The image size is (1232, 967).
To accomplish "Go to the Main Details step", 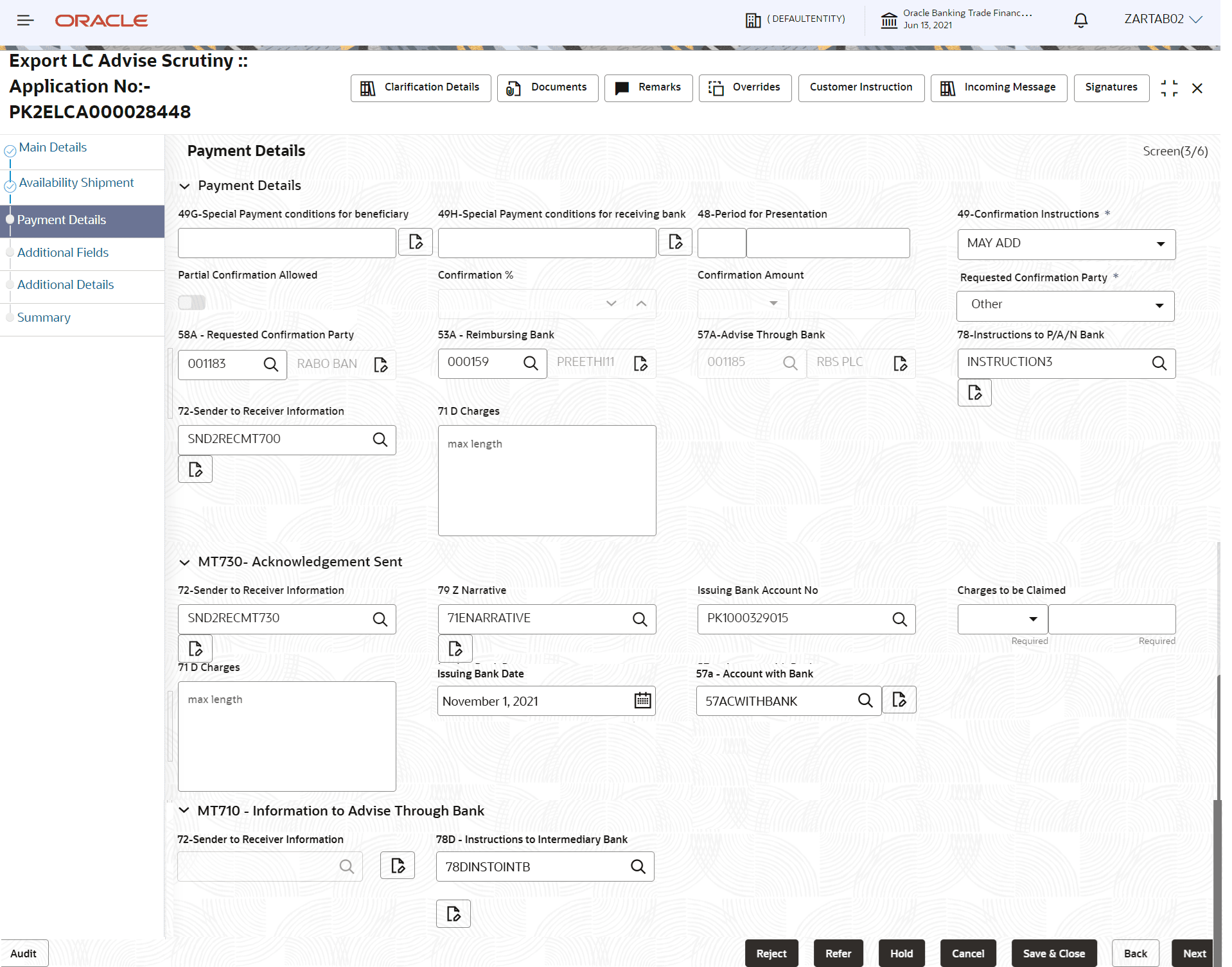I will 53,147.
